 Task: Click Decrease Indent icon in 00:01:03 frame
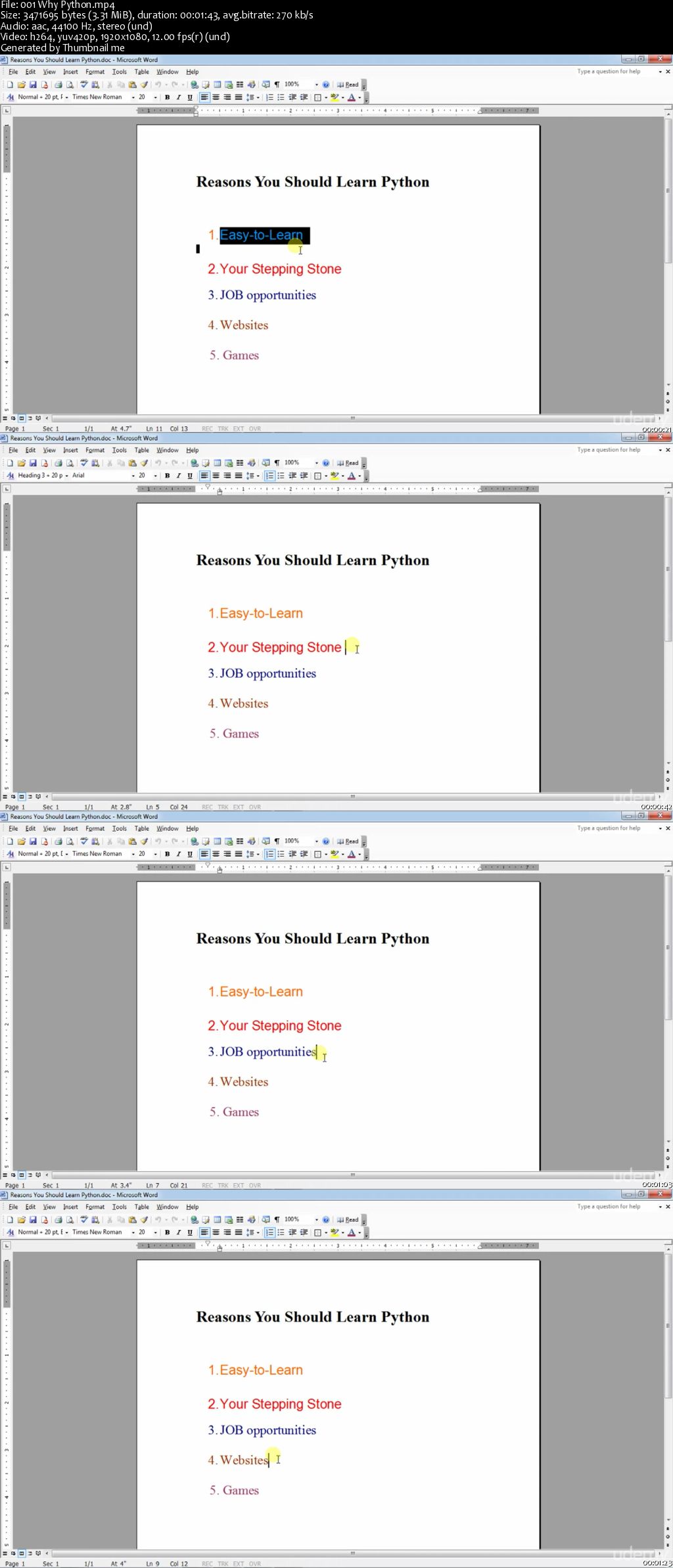[293, 854]
